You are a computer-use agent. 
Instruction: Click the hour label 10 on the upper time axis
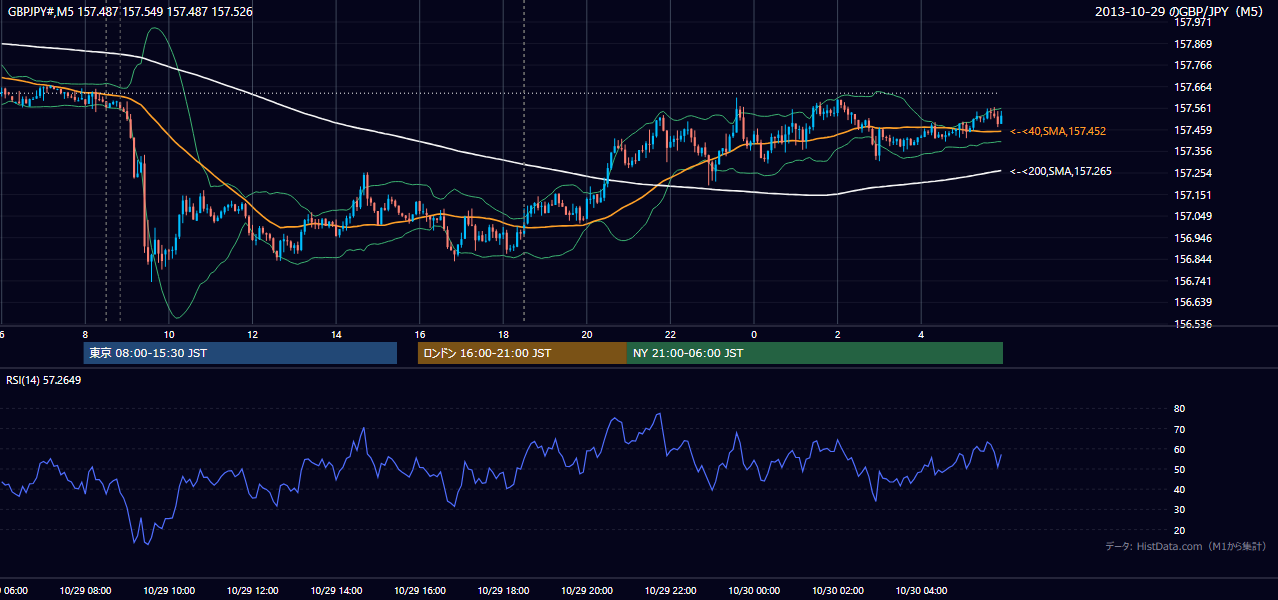pyautogui.click(x=169, y=334)
